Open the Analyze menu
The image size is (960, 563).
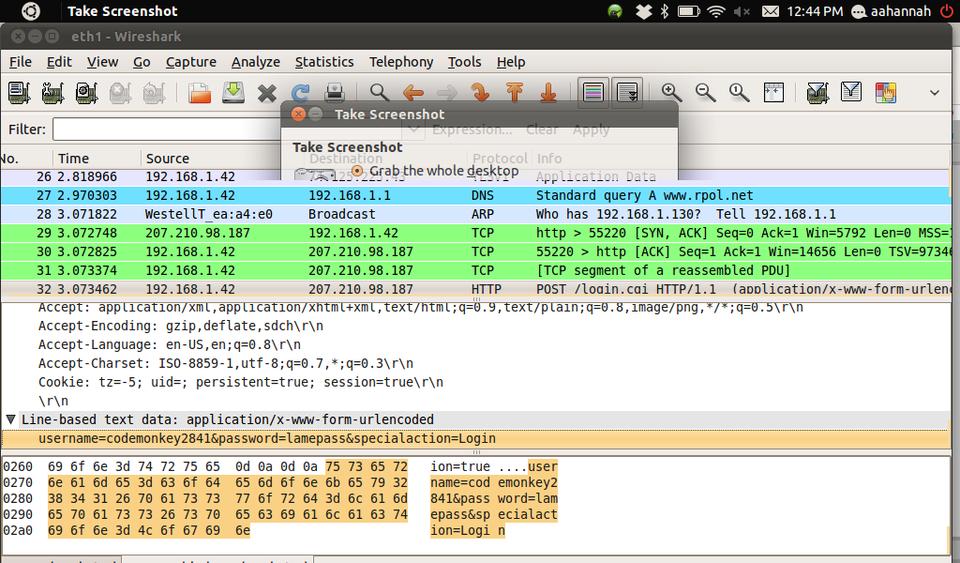tap(255, 62)
